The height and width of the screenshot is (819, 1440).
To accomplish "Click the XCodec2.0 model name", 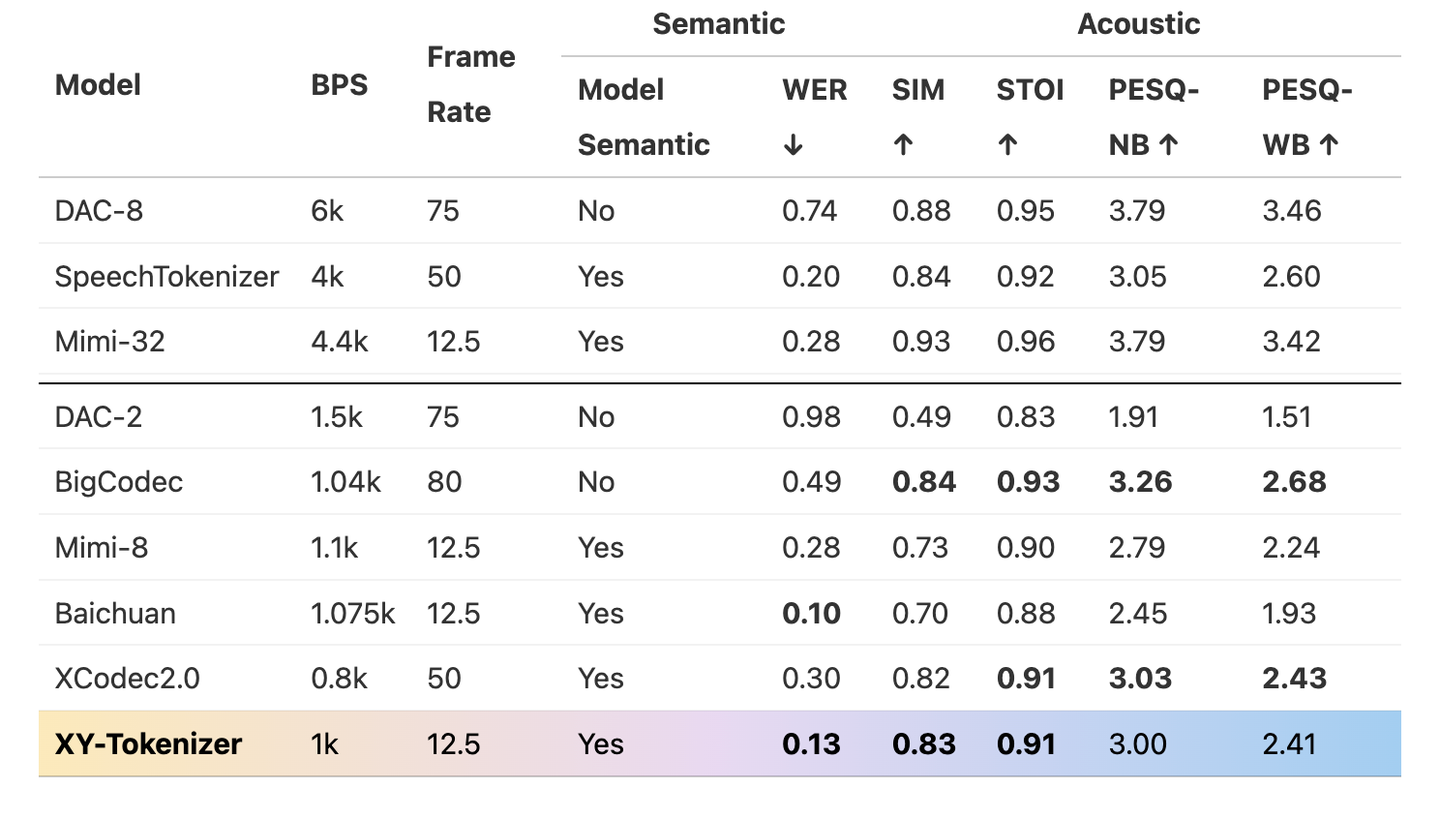I will coord(127,679).
